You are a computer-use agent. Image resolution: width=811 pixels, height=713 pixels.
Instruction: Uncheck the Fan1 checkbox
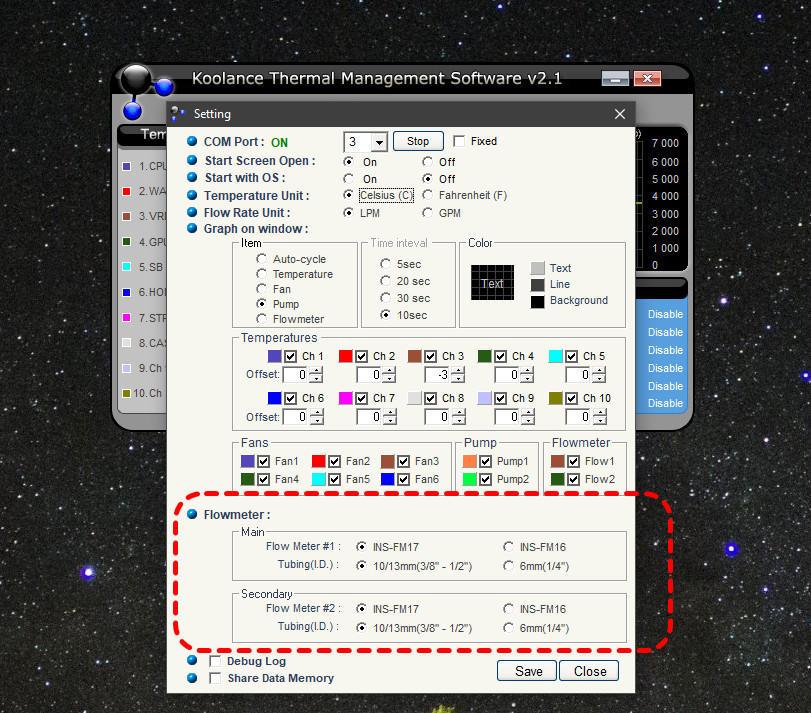[x=263, y=461]
